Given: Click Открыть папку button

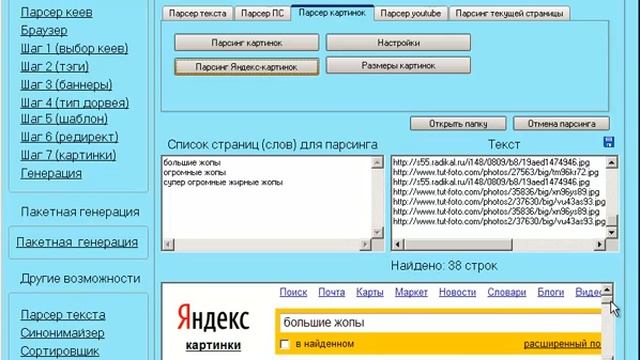Looking at the screenshot, I should coord(458,124).
